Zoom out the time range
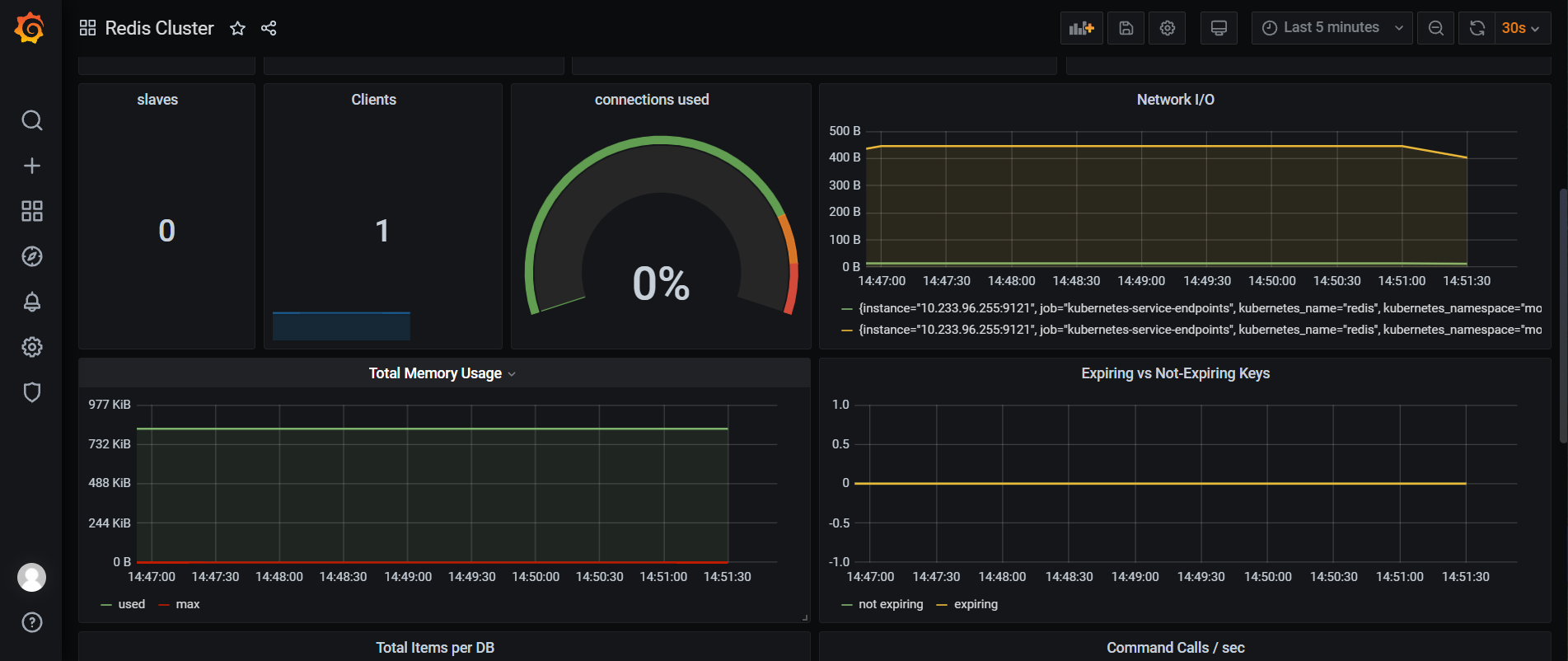Image resolution: width=1568 pixels, height=661 pixels. (1435, 28)
